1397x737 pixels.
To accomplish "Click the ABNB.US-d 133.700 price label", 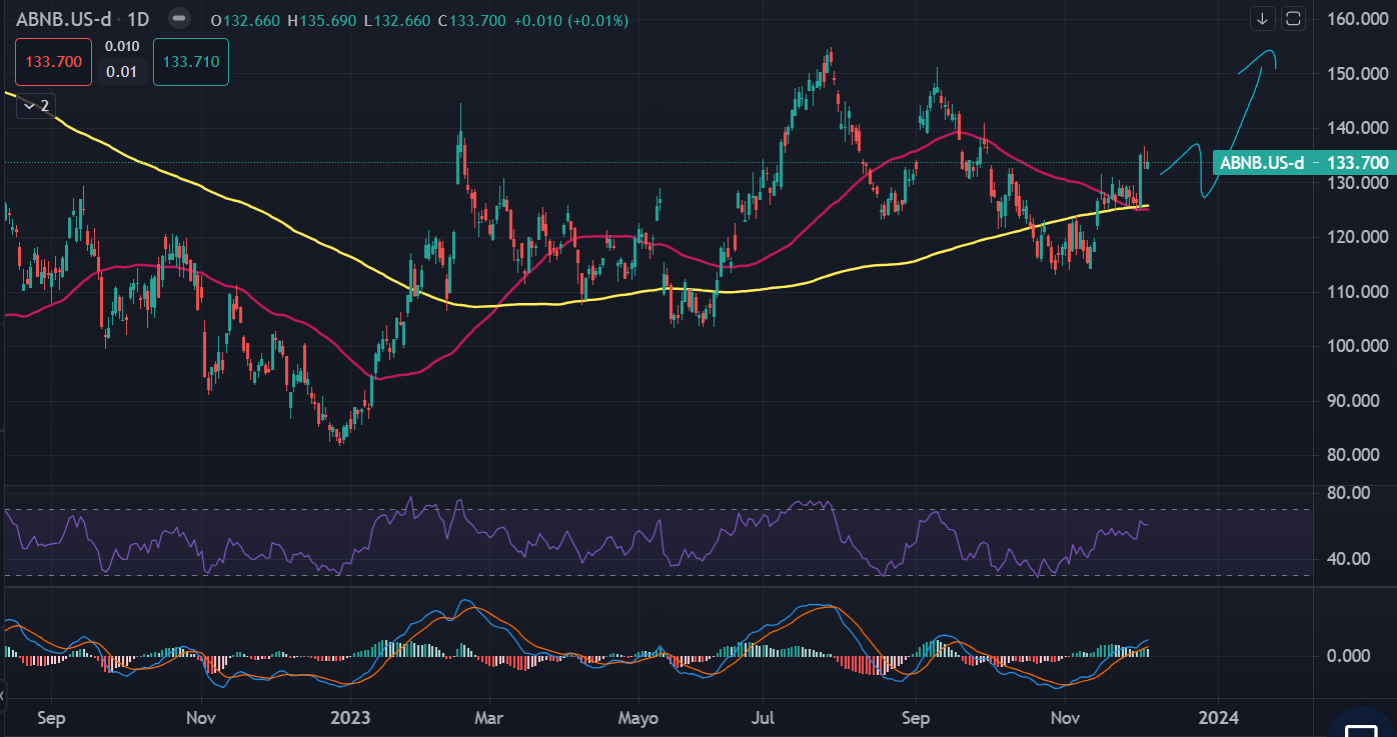I will 1303,162.
